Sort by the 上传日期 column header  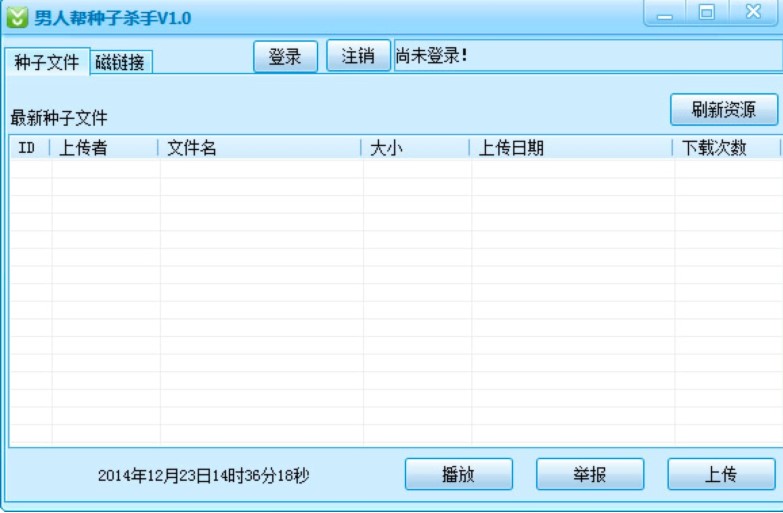tap(571, 148)
